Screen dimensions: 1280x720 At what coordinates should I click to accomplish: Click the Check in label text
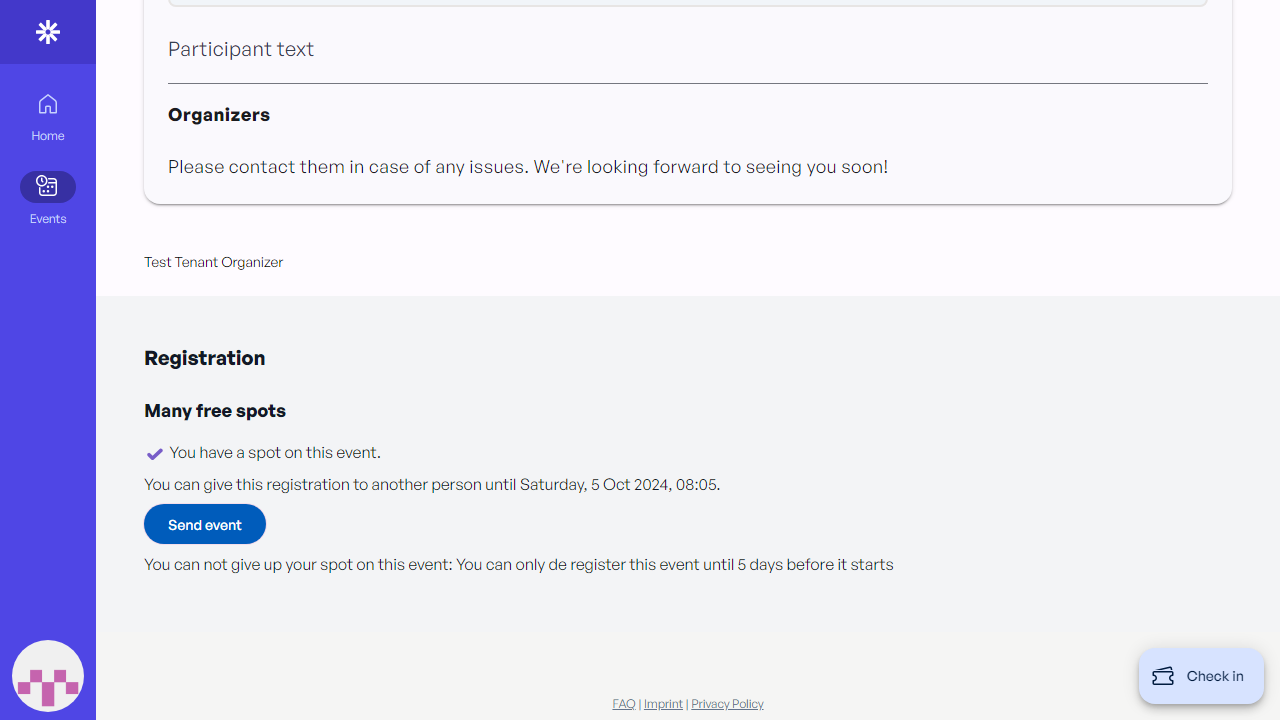point(1215,676)
